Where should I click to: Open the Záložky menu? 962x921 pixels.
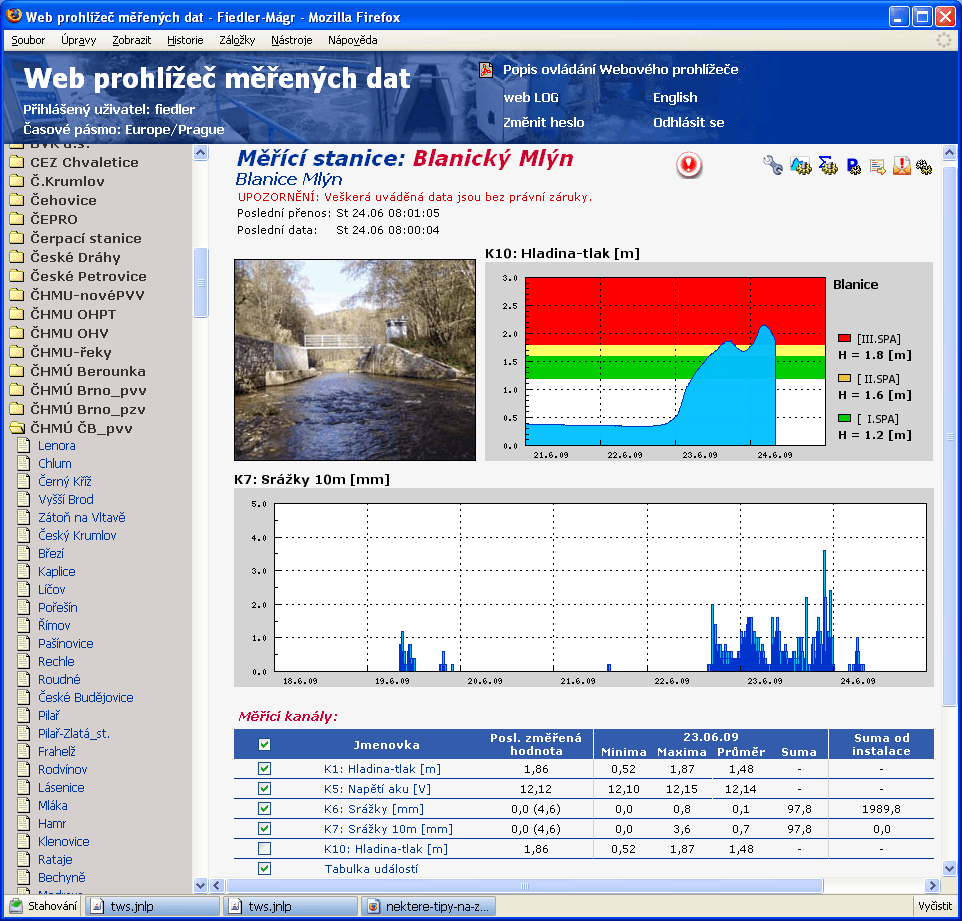point(235,40)
